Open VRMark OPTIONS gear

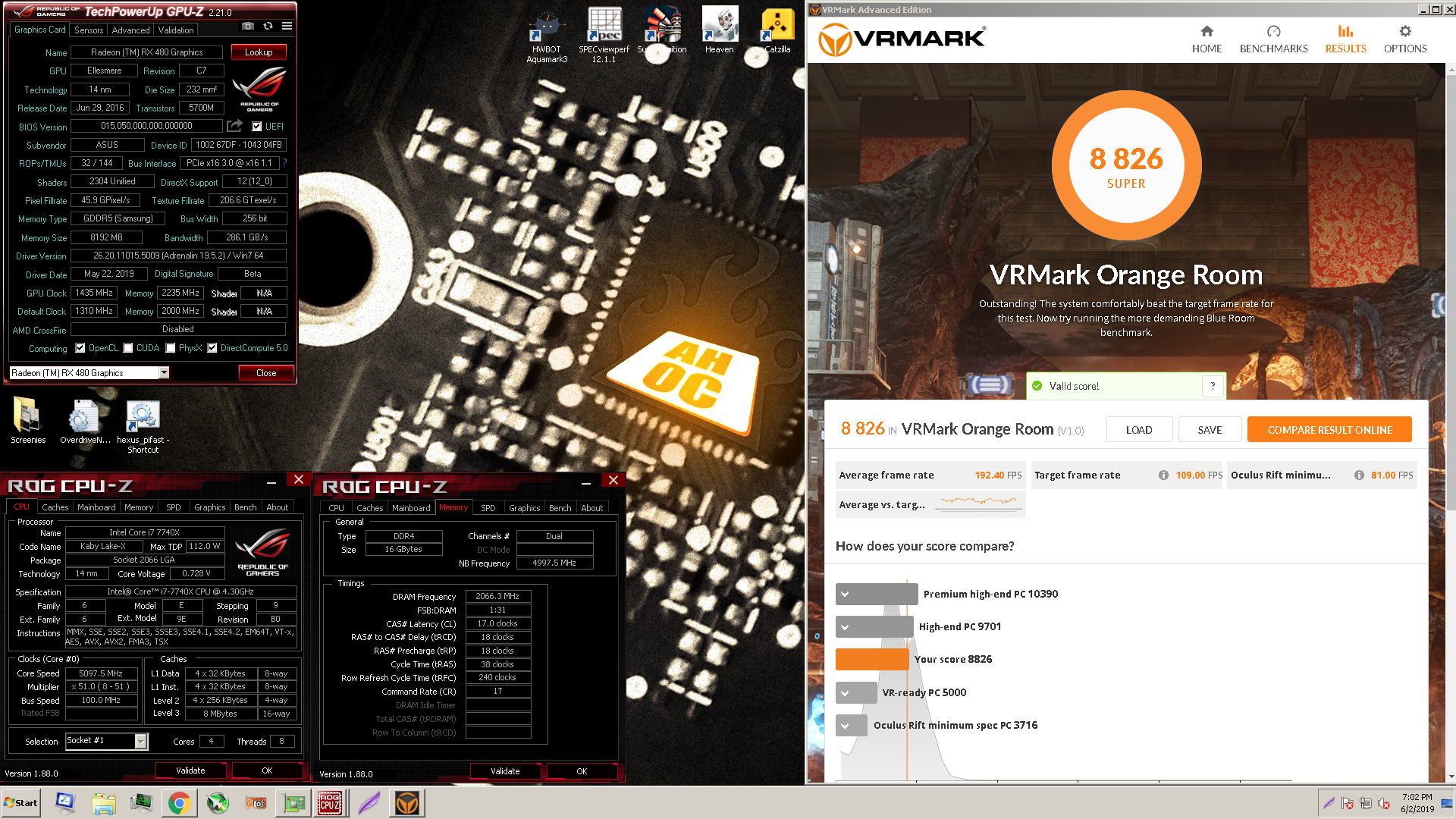click(1405, 39)
